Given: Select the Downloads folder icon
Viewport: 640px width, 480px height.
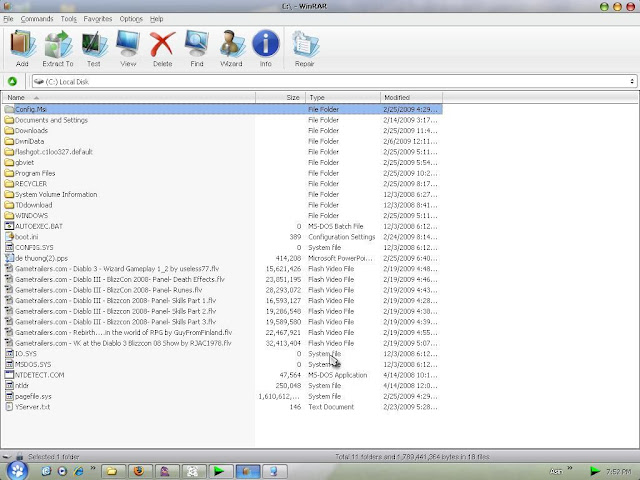Looking at the screenshot, I should (x=9, y=131).
